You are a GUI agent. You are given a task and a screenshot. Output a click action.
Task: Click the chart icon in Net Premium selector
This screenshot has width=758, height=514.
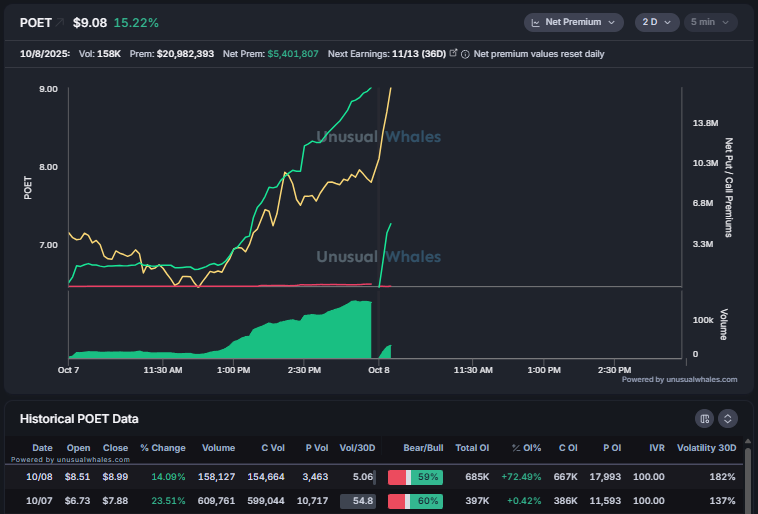[x=536, y=22]
